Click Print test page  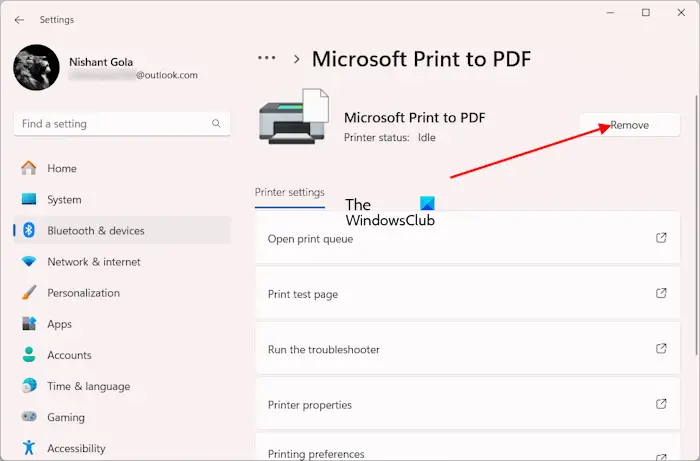pyautogui.click(x=467, y=294)
